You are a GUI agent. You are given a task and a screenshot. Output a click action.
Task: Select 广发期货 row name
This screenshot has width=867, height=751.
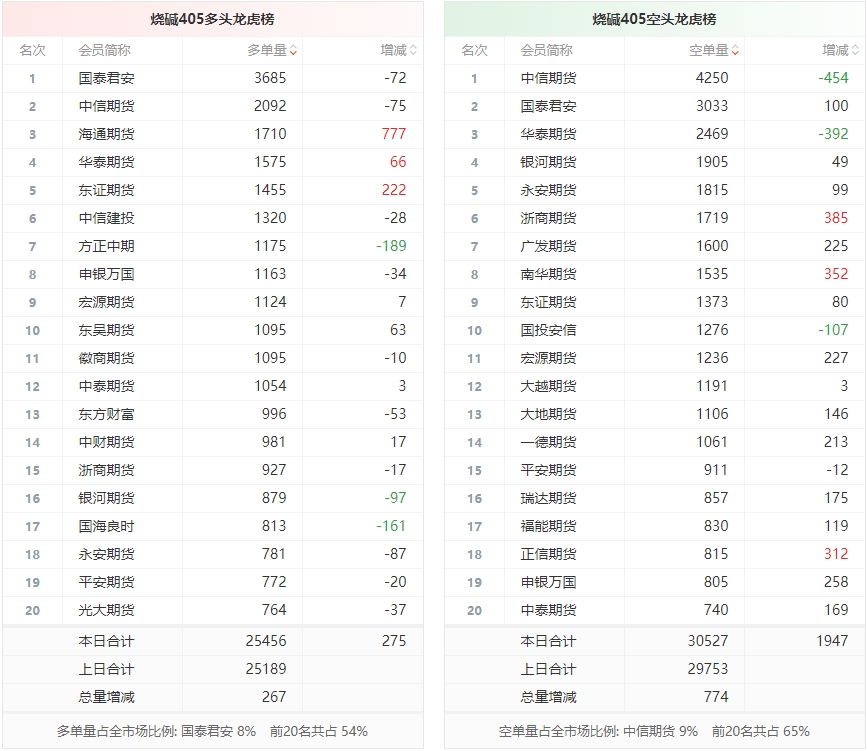tap(548, 247)
